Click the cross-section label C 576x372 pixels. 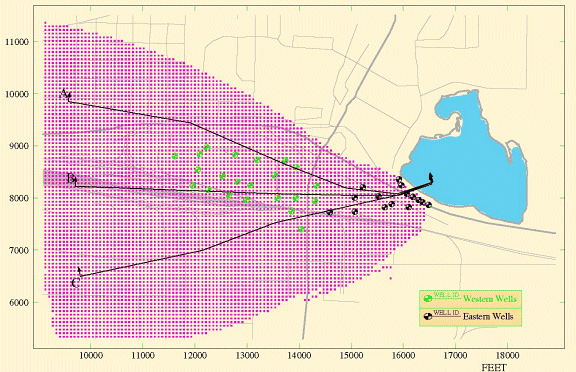(75, 283)
